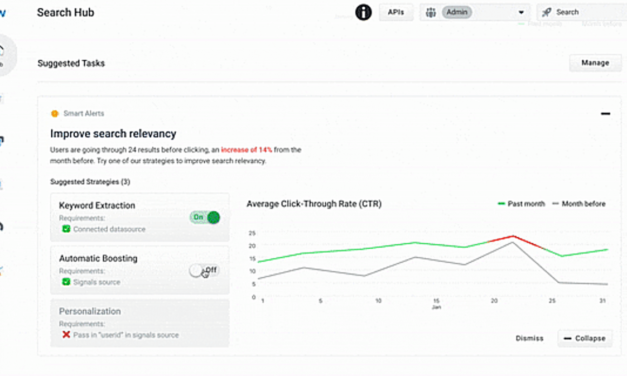Image resolution: width=627 pixels, height=376 pixels.
Task: Toggle the Month before legend entry
Action: [x=579, y=204]
